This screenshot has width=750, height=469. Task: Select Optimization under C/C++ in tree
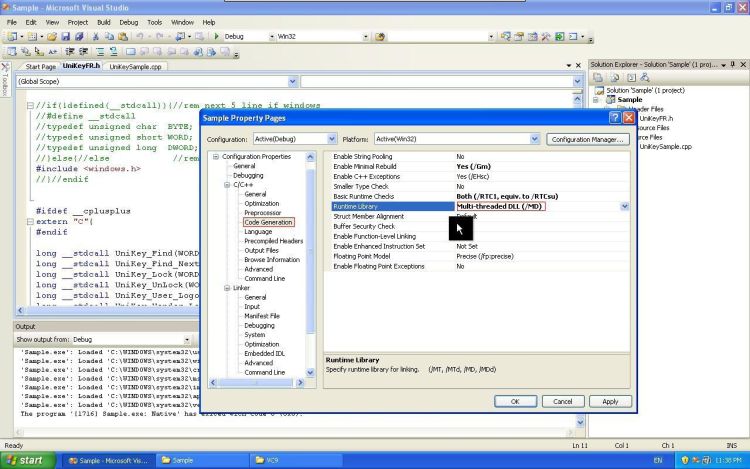click(262, 203)
